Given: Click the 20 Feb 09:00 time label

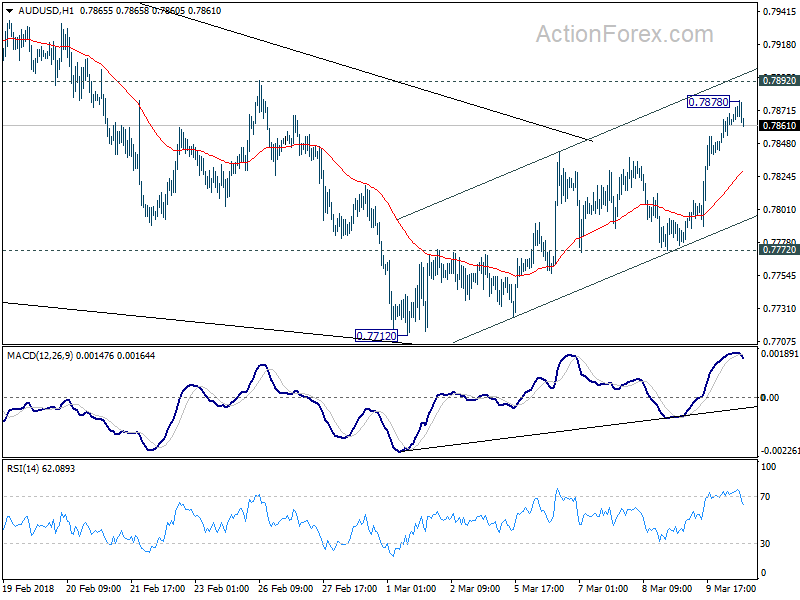Looking at the screenshot, I should (x=94, y=588).
